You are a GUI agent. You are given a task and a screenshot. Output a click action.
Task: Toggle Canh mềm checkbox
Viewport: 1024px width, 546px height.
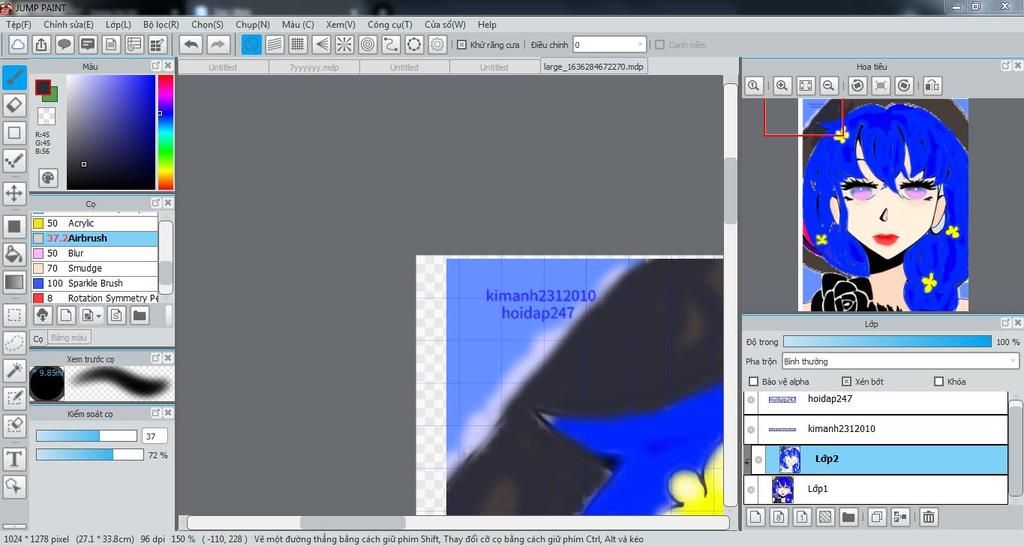point(660,44)
